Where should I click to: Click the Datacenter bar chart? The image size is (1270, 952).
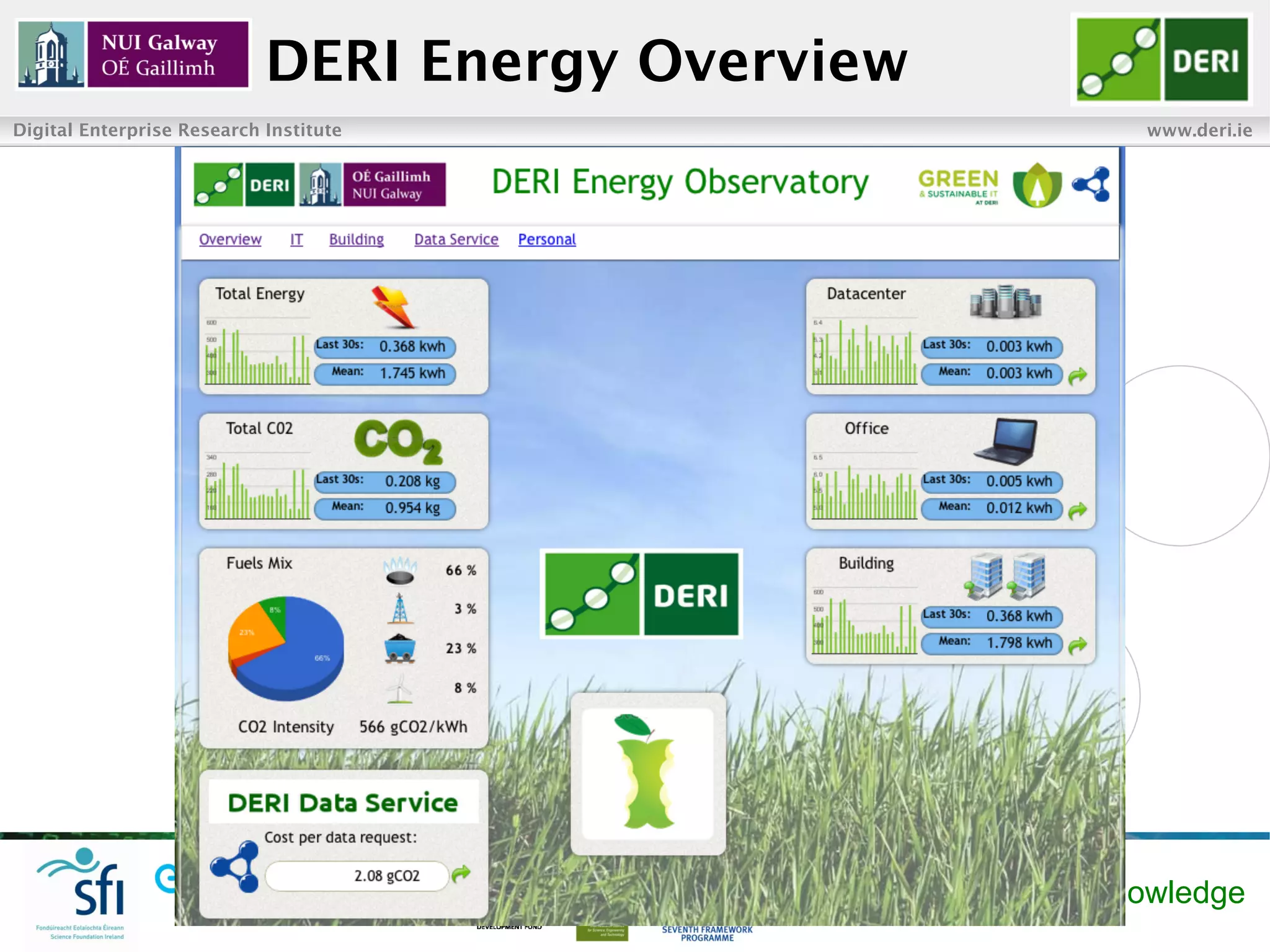(864, 352)
